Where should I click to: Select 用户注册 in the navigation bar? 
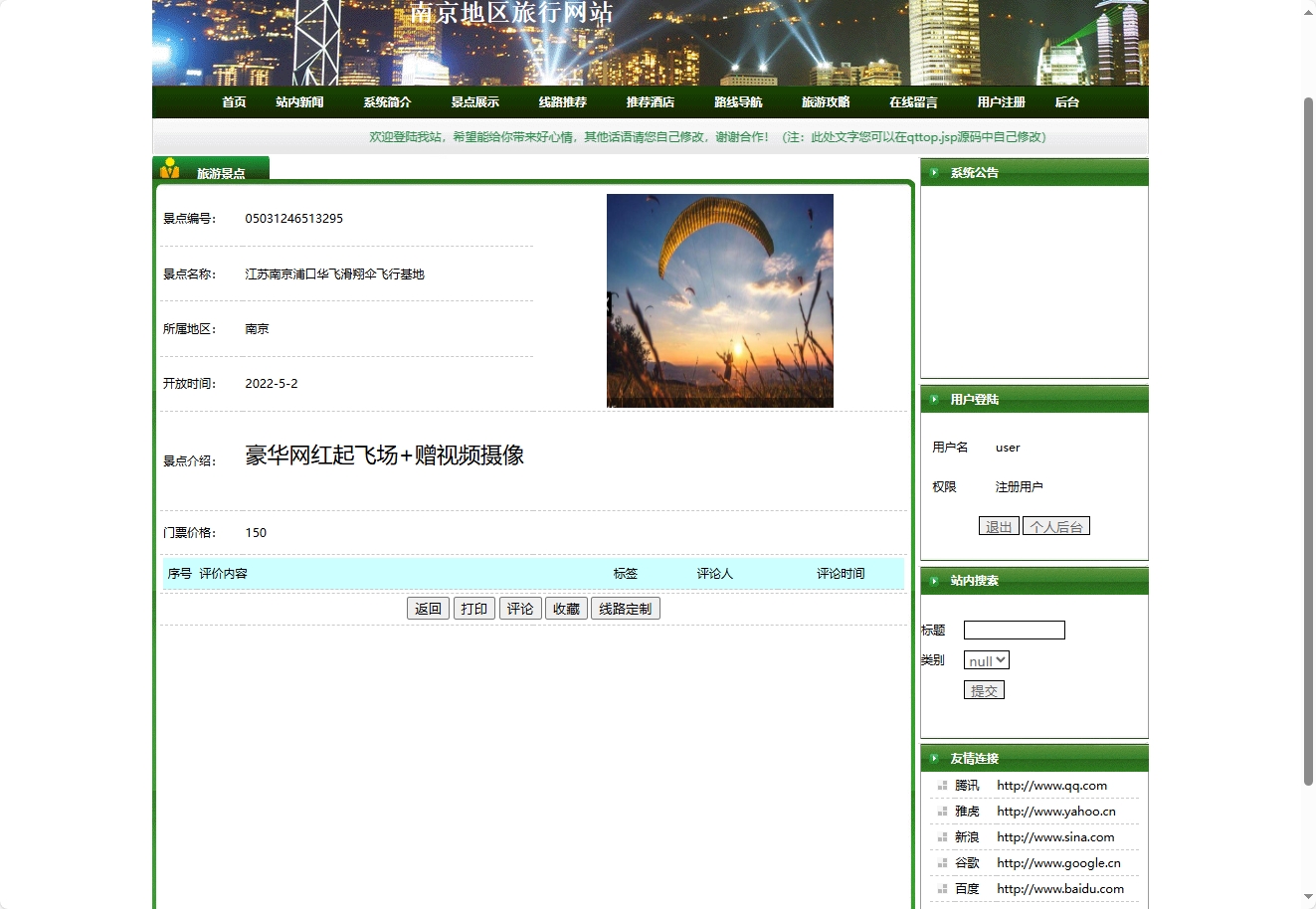click(1001, 101)
